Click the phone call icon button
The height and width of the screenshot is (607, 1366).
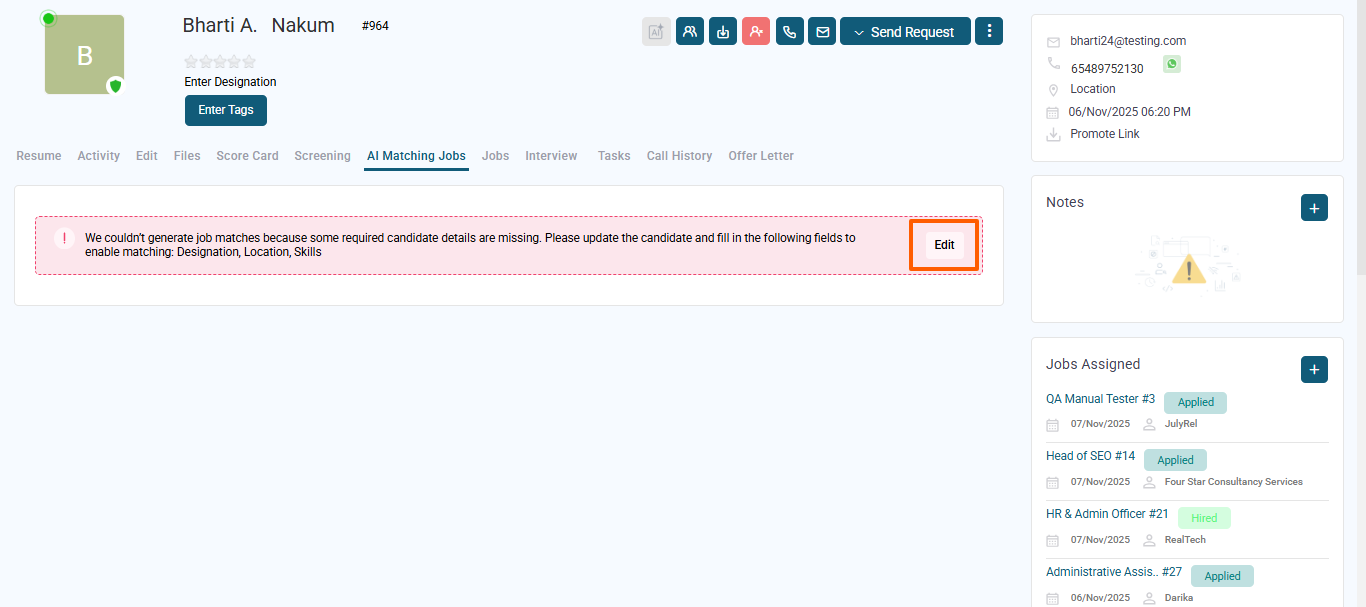[x=789, y=32]
